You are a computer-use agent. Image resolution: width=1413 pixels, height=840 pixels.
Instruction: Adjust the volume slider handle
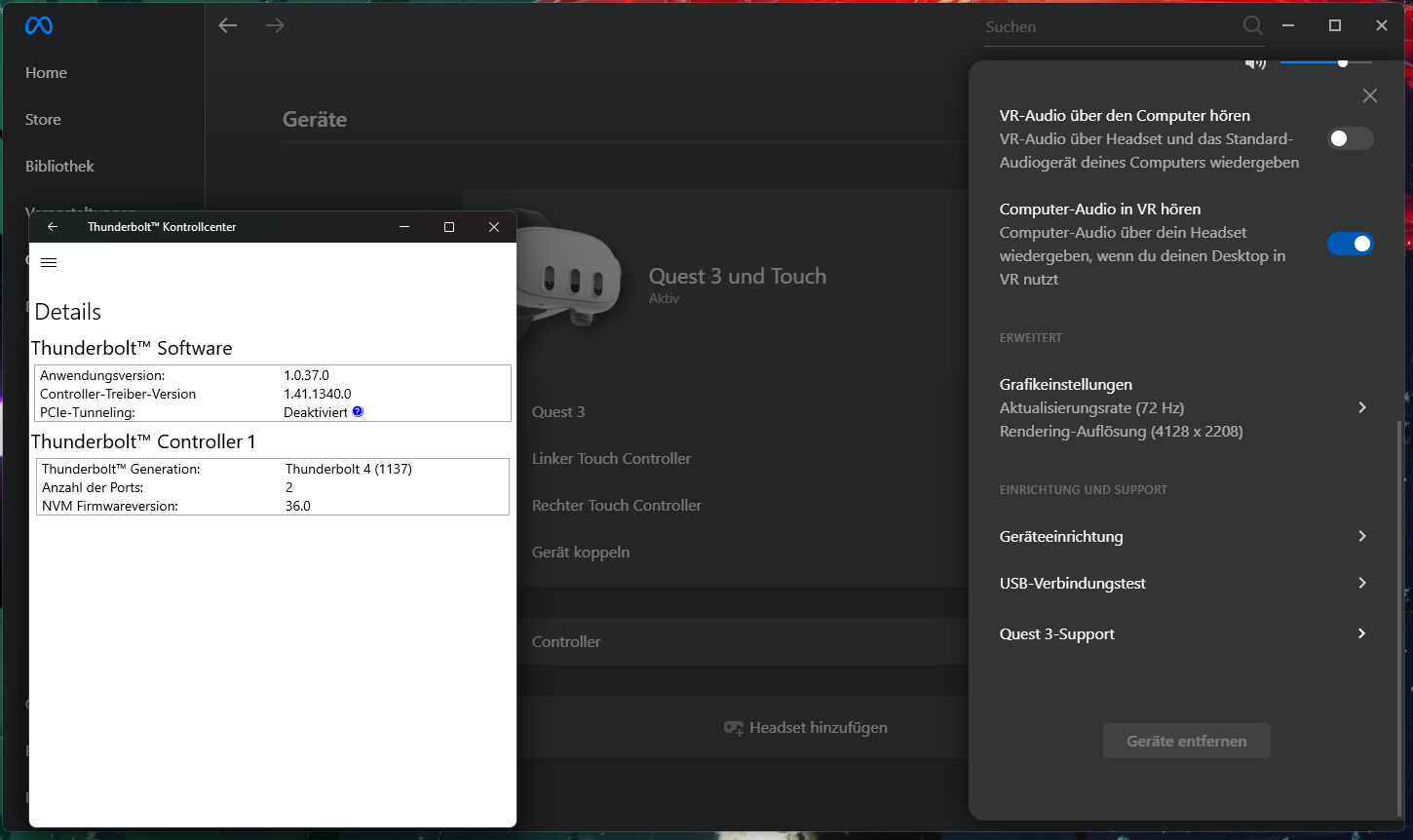coord(1343,62)
